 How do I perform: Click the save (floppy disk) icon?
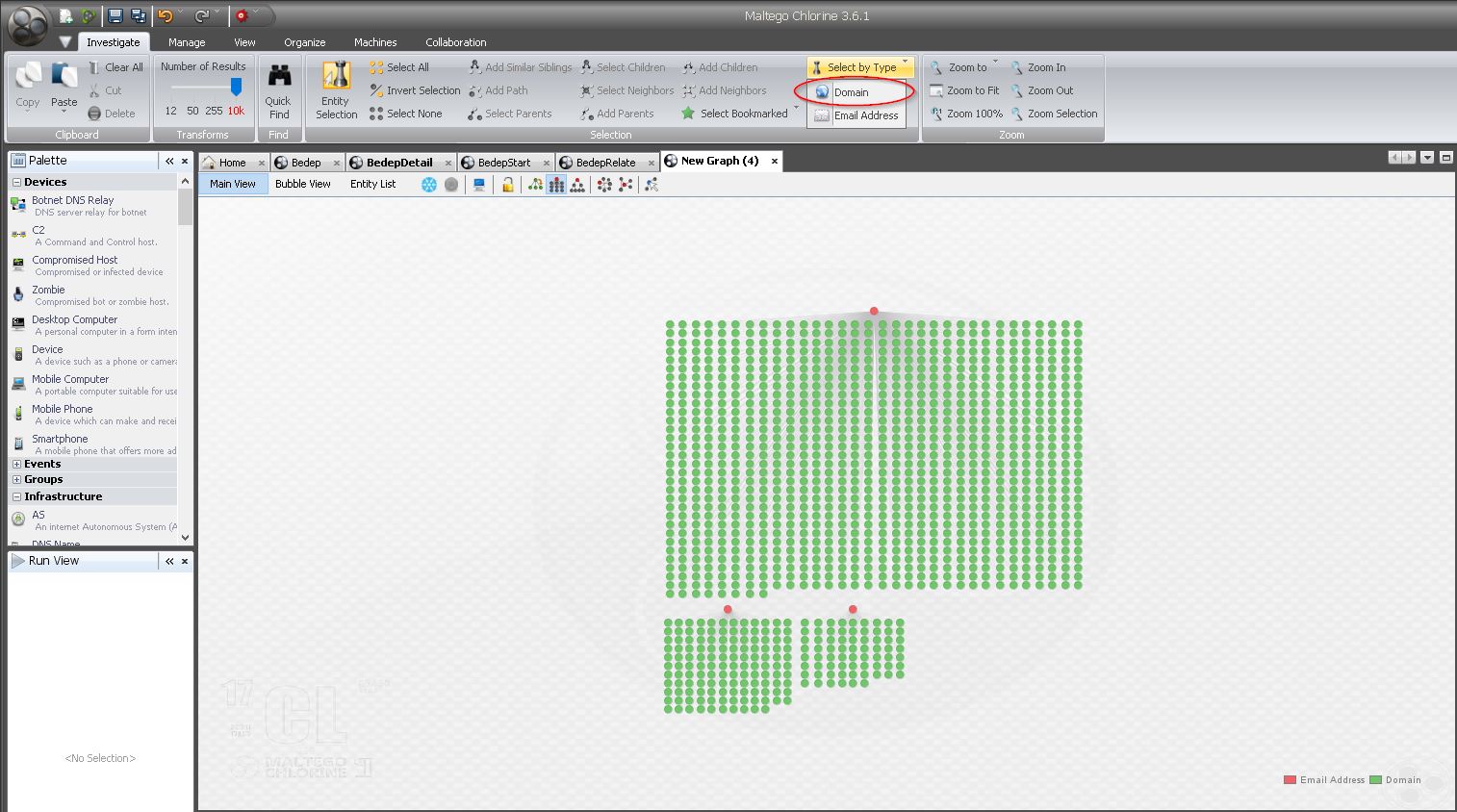point(115,16)
